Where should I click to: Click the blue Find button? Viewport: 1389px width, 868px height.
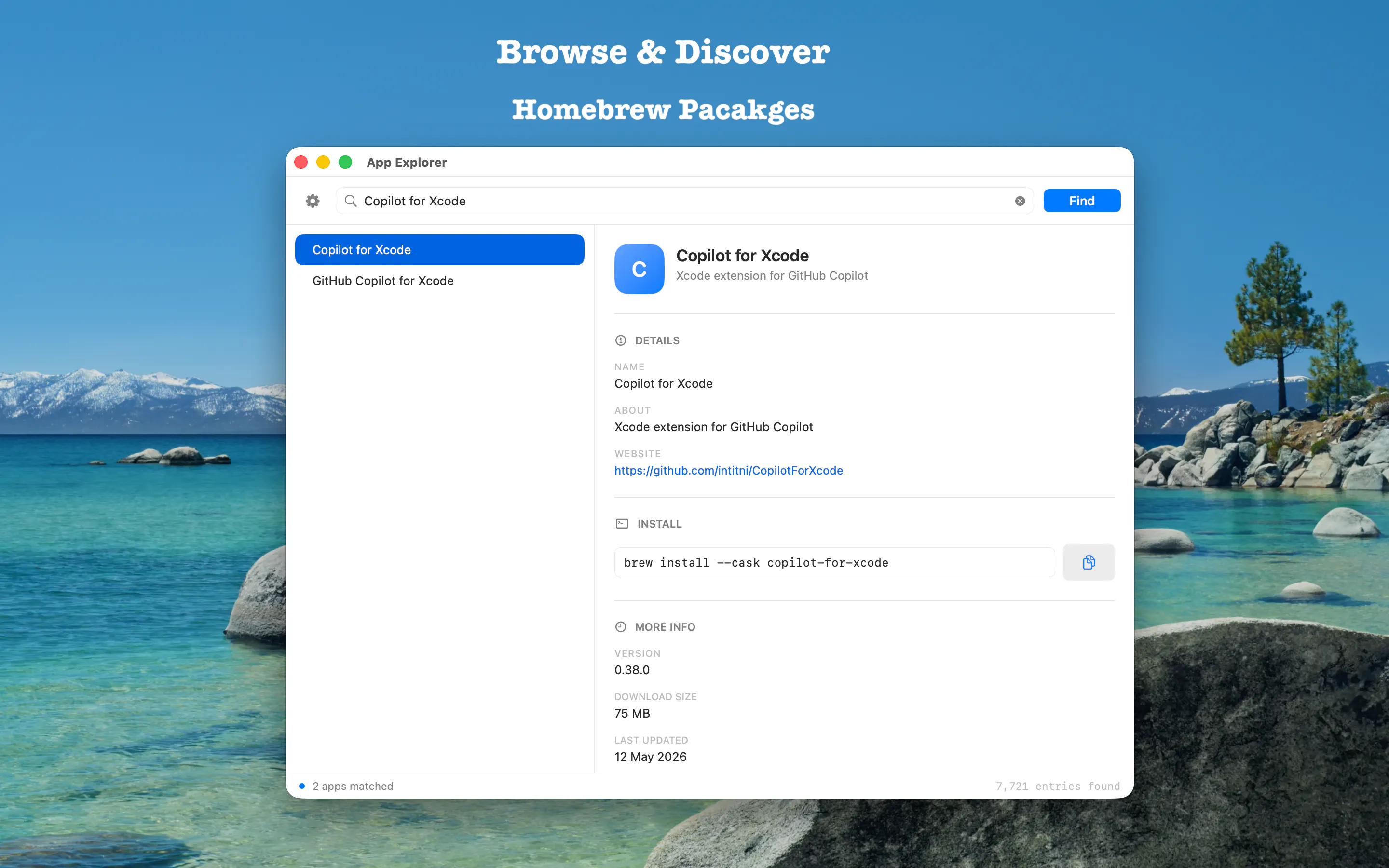[1081, 201]
